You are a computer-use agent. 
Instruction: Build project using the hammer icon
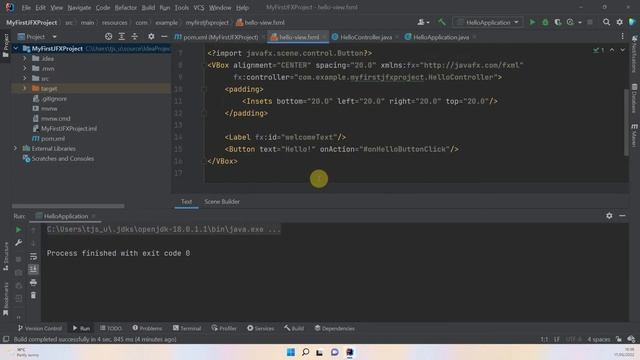click(x=442, y=22)
